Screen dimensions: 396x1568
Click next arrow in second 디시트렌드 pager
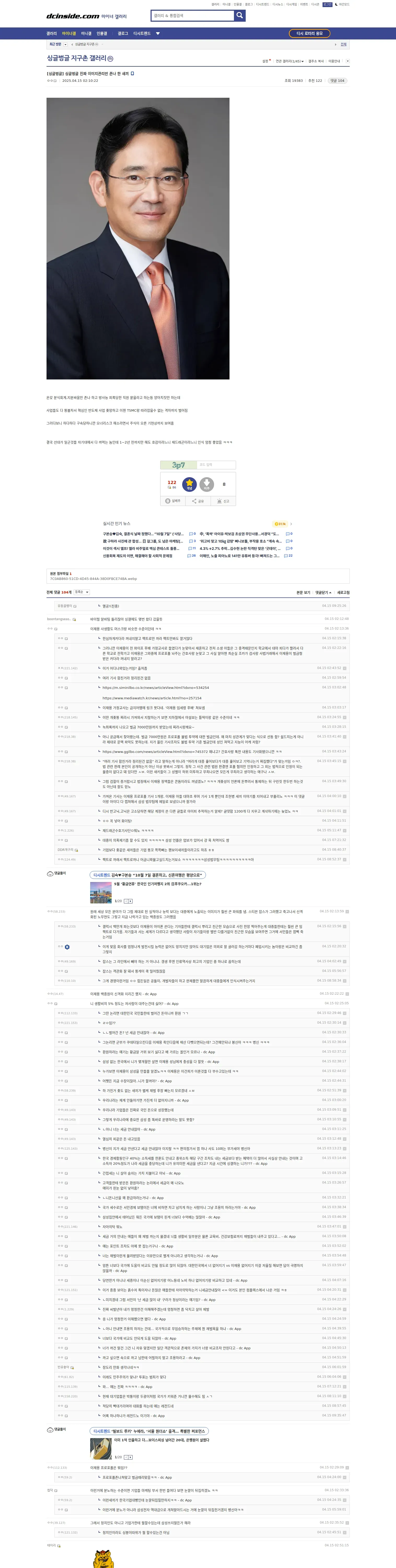point(130,1457)
